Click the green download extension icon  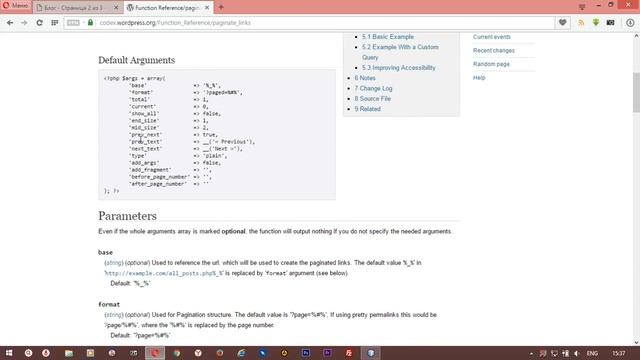pyautogui.click(x=596, y=22)
